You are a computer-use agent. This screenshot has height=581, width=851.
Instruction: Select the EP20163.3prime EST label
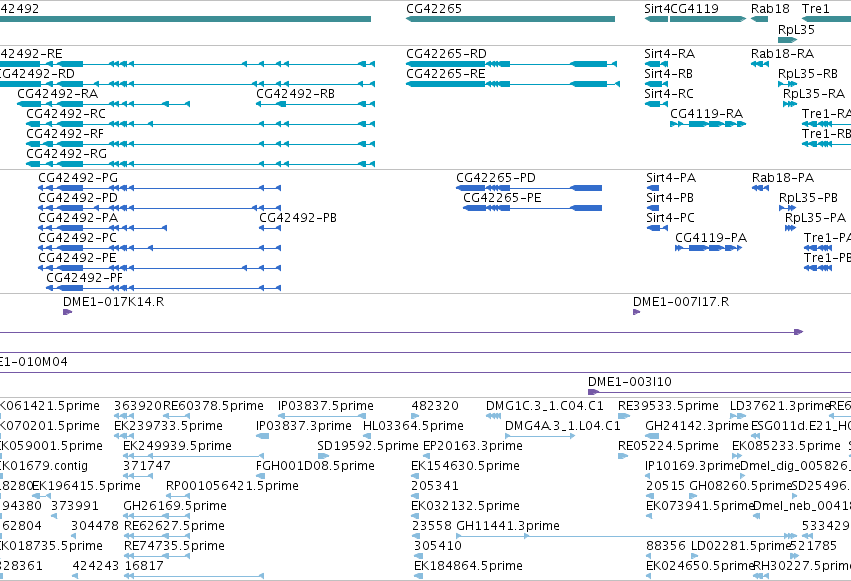click(x=473, y=446)
